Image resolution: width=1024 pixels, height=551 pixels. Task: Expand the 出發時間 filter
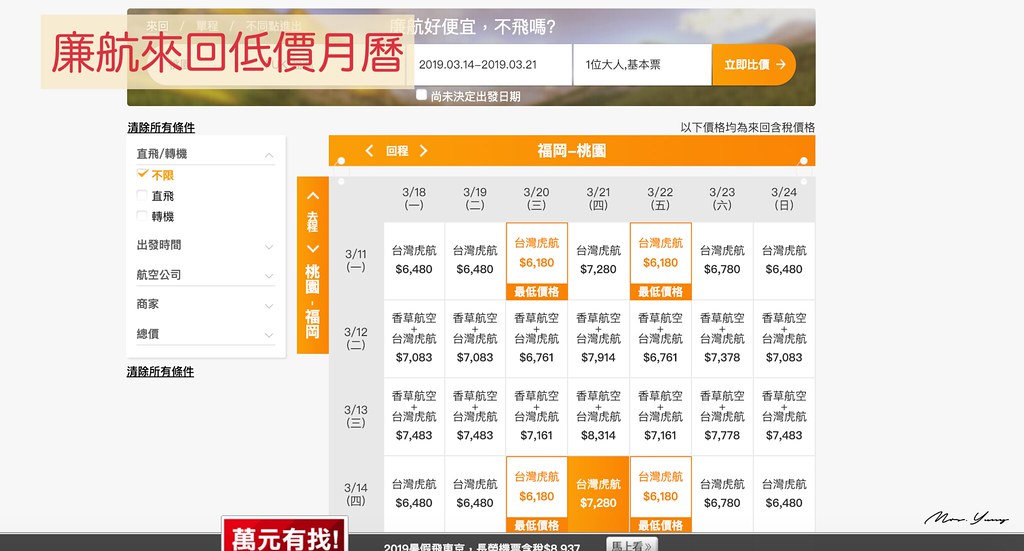269,246
